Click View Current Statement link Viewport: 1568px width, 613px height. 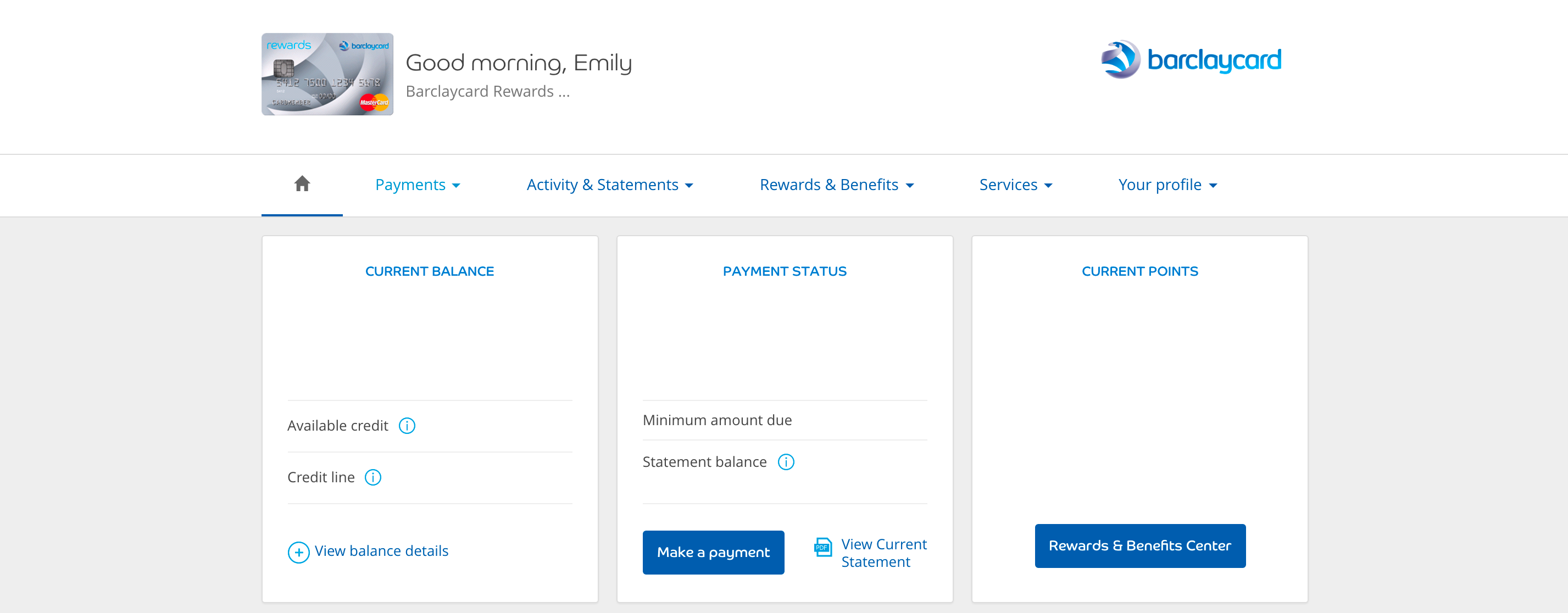tap(883, 553)
